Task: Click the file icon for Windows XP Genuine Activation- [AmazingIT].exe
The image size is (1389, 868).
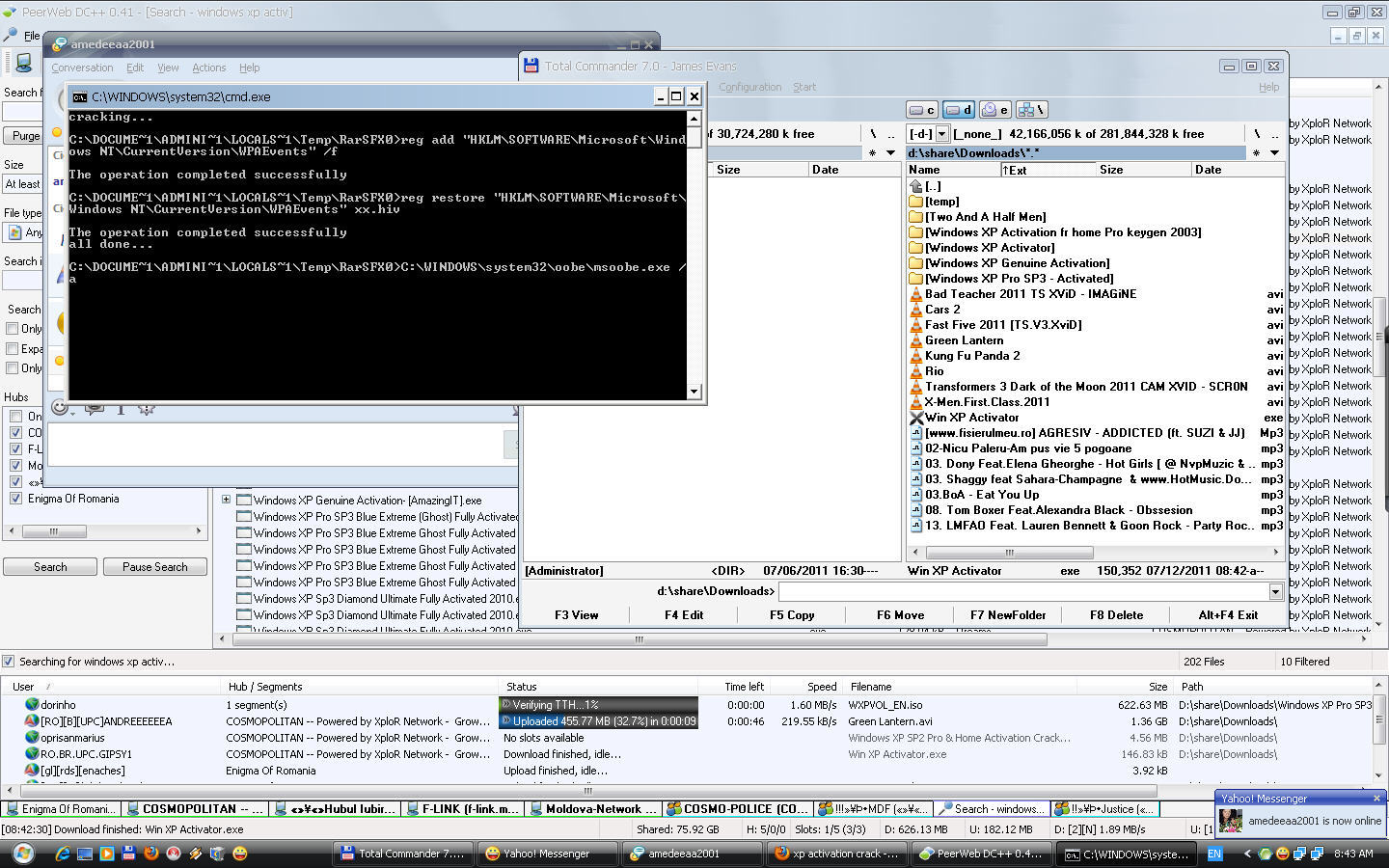Action: click(x=244, y=501)
